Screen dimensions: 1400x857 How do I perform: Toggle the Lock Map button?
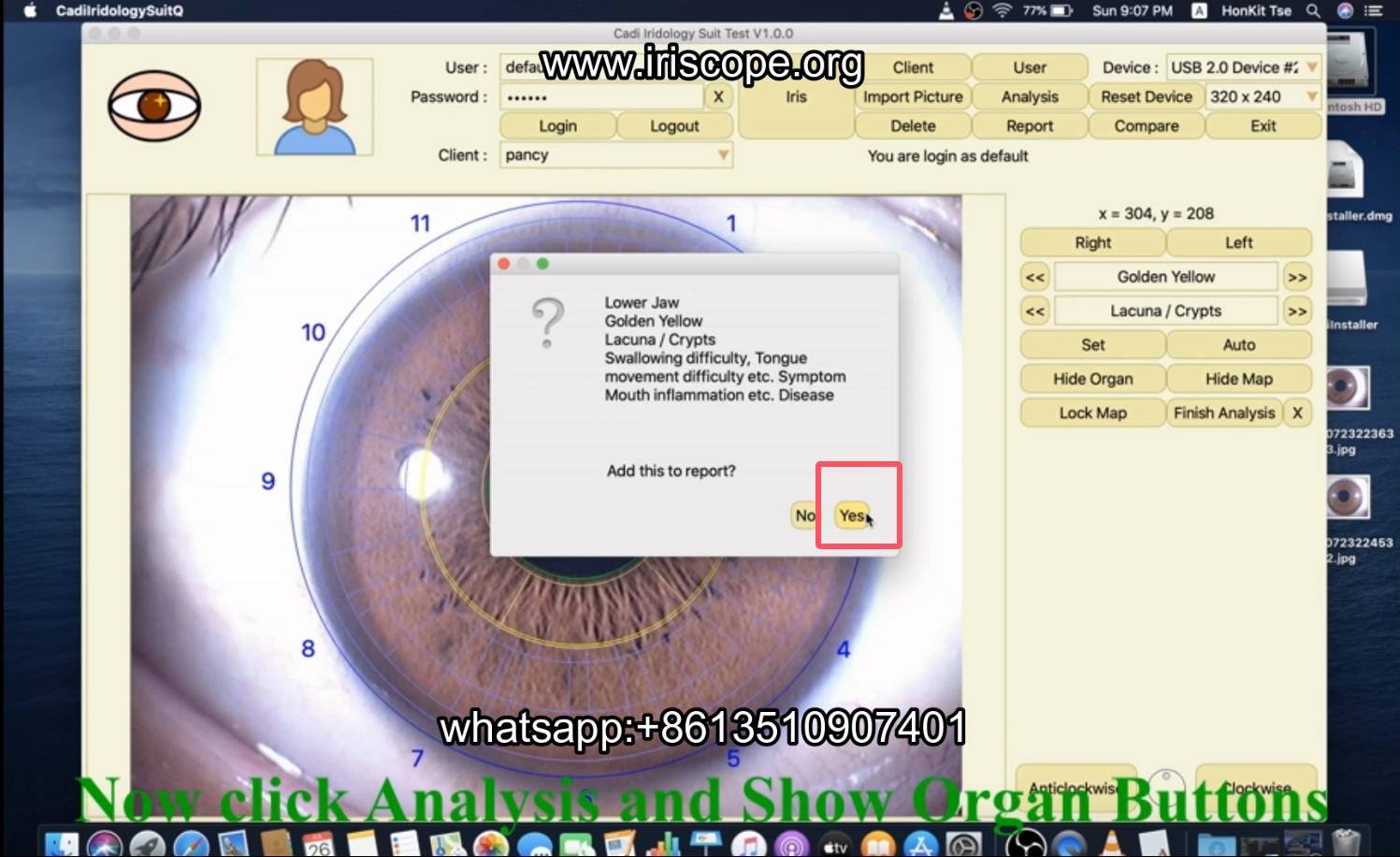pyautogui.click(x=1092, y=413)
